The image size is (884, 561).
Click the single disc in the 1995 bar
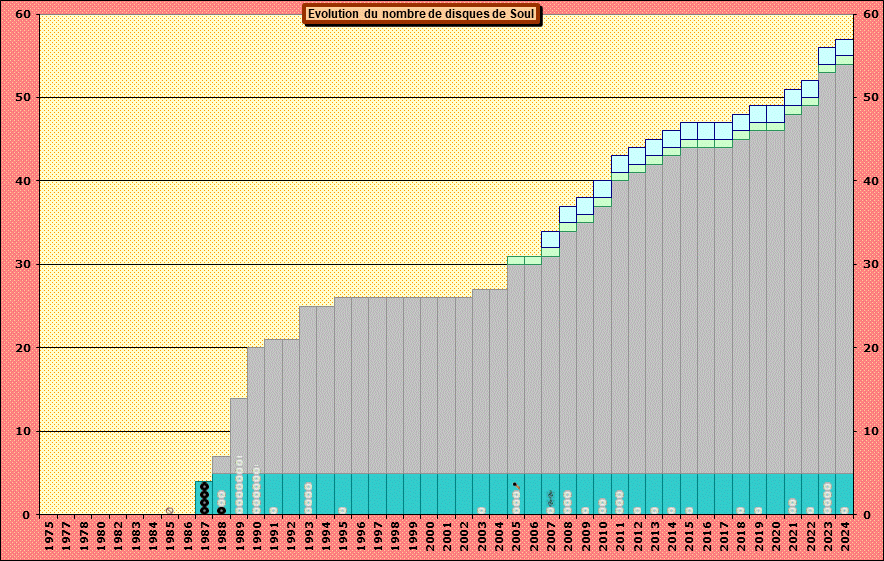click(342, 510)
